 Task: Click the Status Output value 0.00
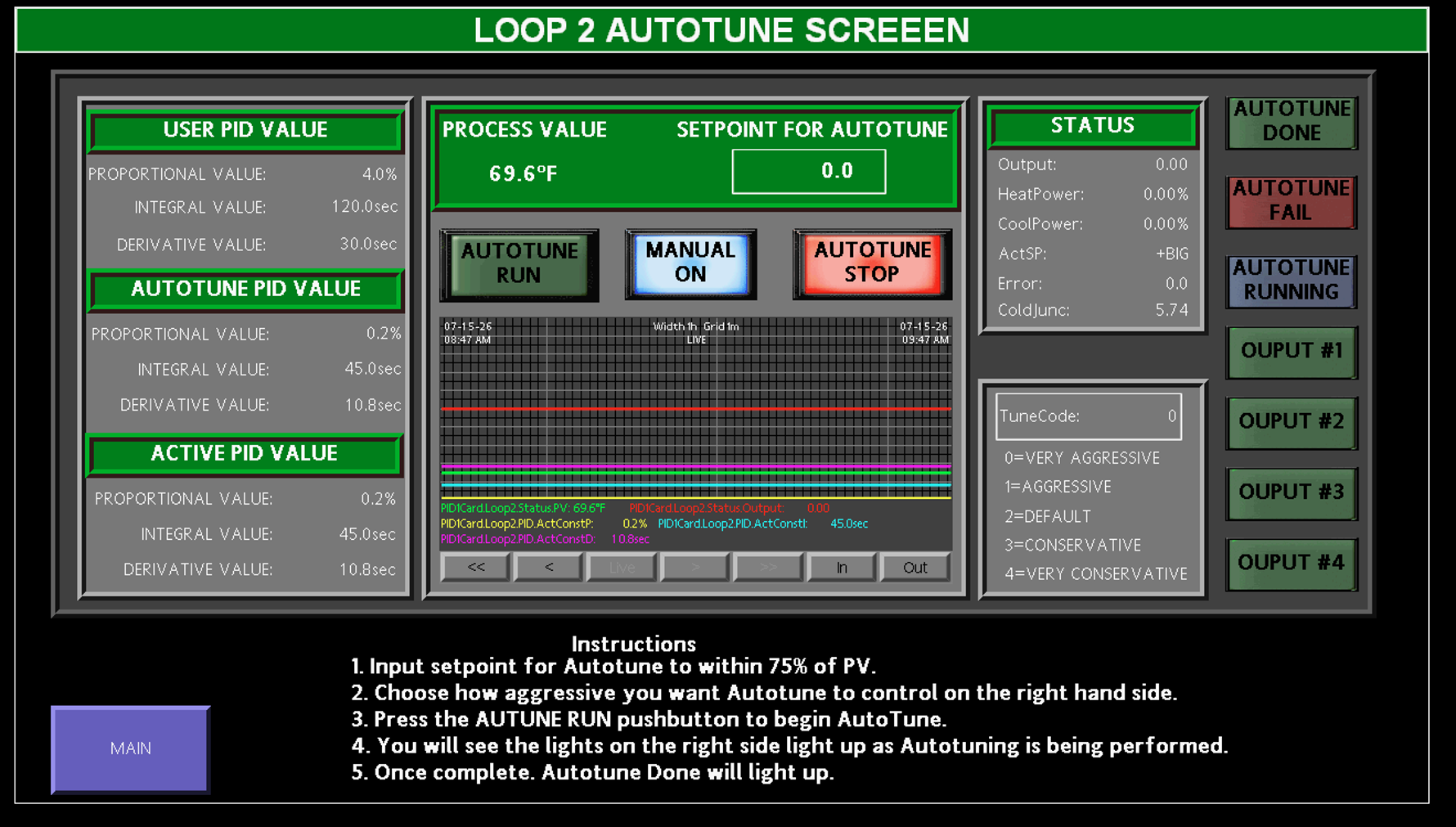1171,164
